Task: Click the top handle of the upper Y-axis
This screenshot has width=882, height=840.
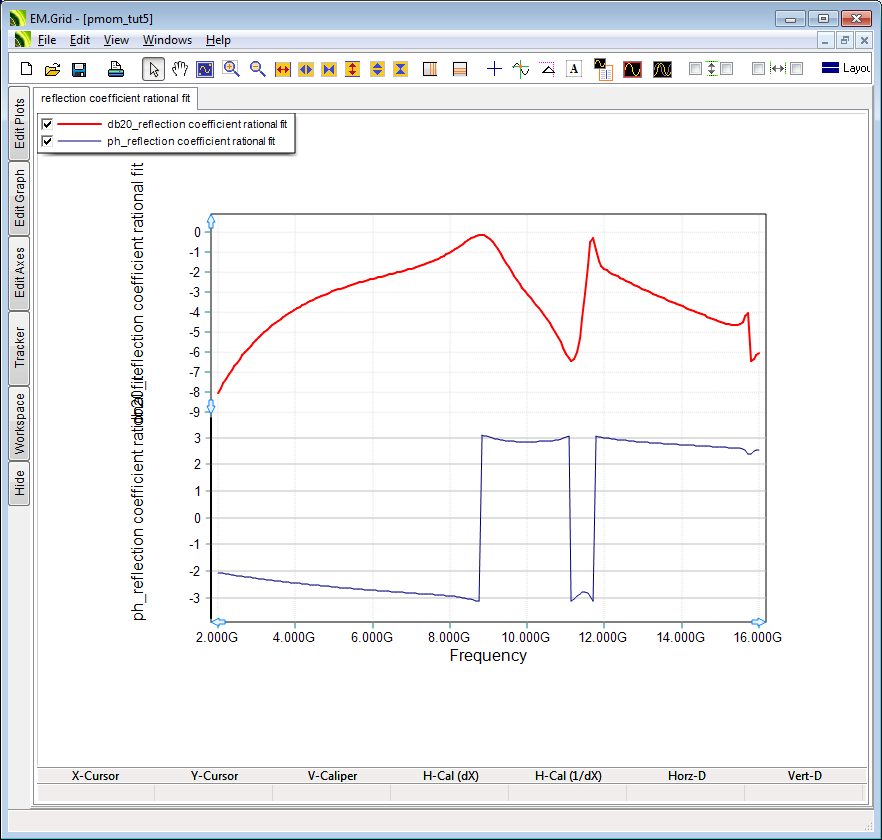Action: coord(210,220)
